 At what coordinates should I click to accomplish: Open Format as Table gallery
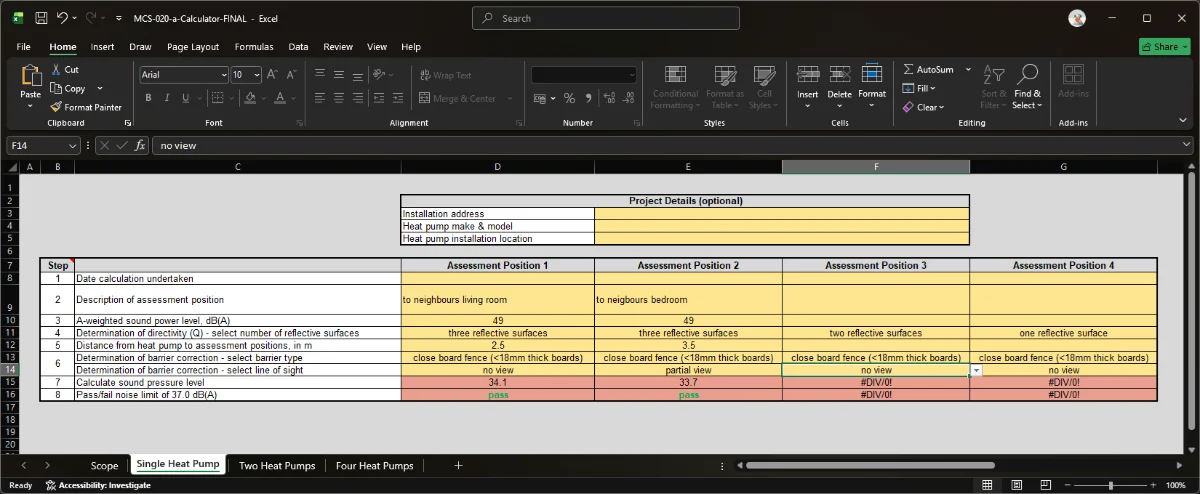[x=724, y=87]
